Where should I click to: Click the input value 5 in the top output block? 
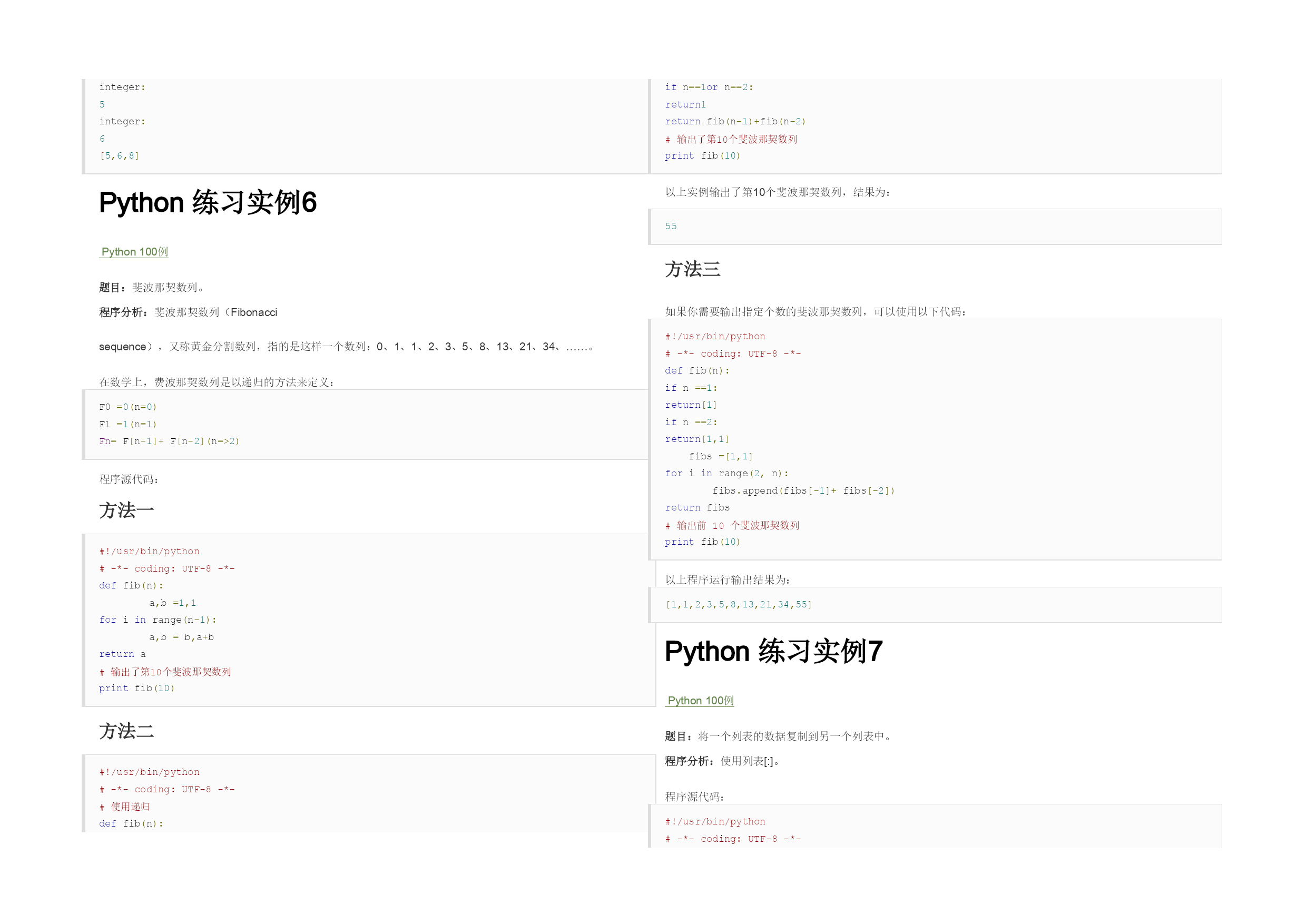click(x=102, y=104)
